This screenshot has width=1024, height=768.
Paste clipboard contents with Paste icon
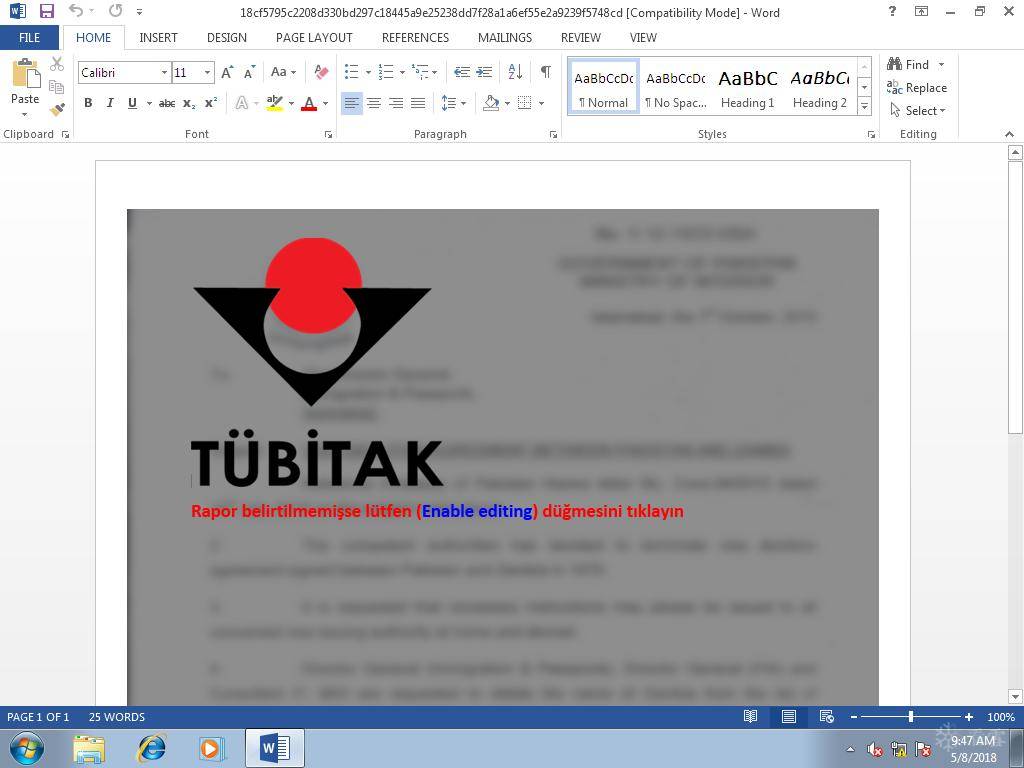point(25,73)
